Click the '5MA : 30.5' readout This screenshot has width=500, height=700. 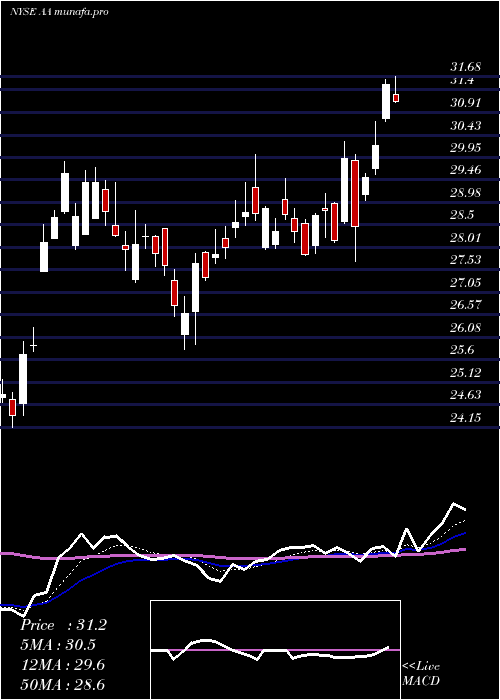pos(58,645)
